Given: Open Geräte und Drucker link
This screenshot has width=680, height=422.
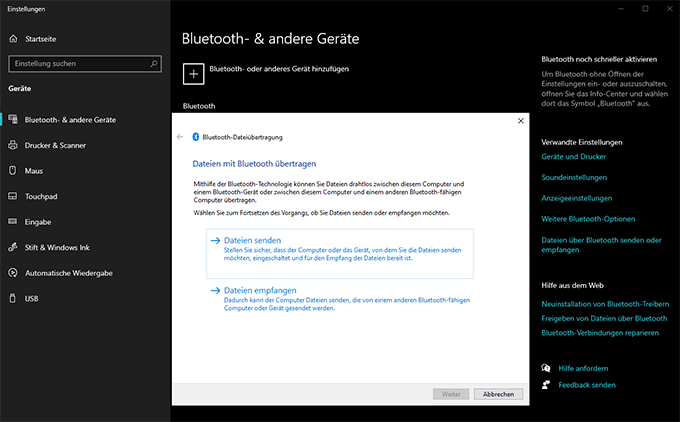Looking at the screenshot, I should click(573, 157).
